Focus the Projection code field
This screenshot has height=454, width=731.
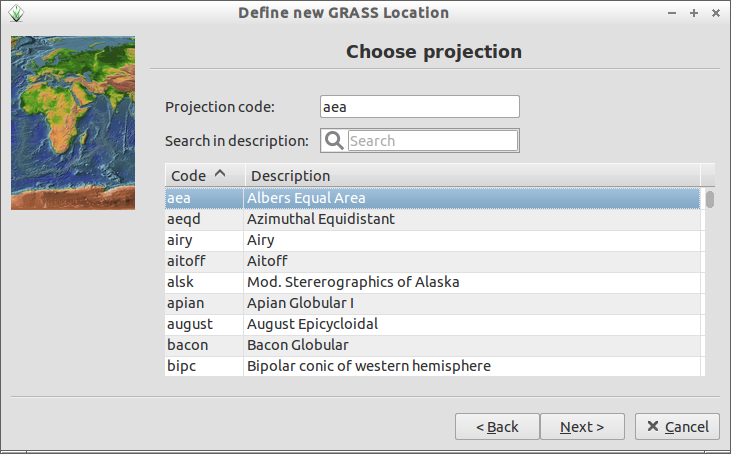pos(420,107)
